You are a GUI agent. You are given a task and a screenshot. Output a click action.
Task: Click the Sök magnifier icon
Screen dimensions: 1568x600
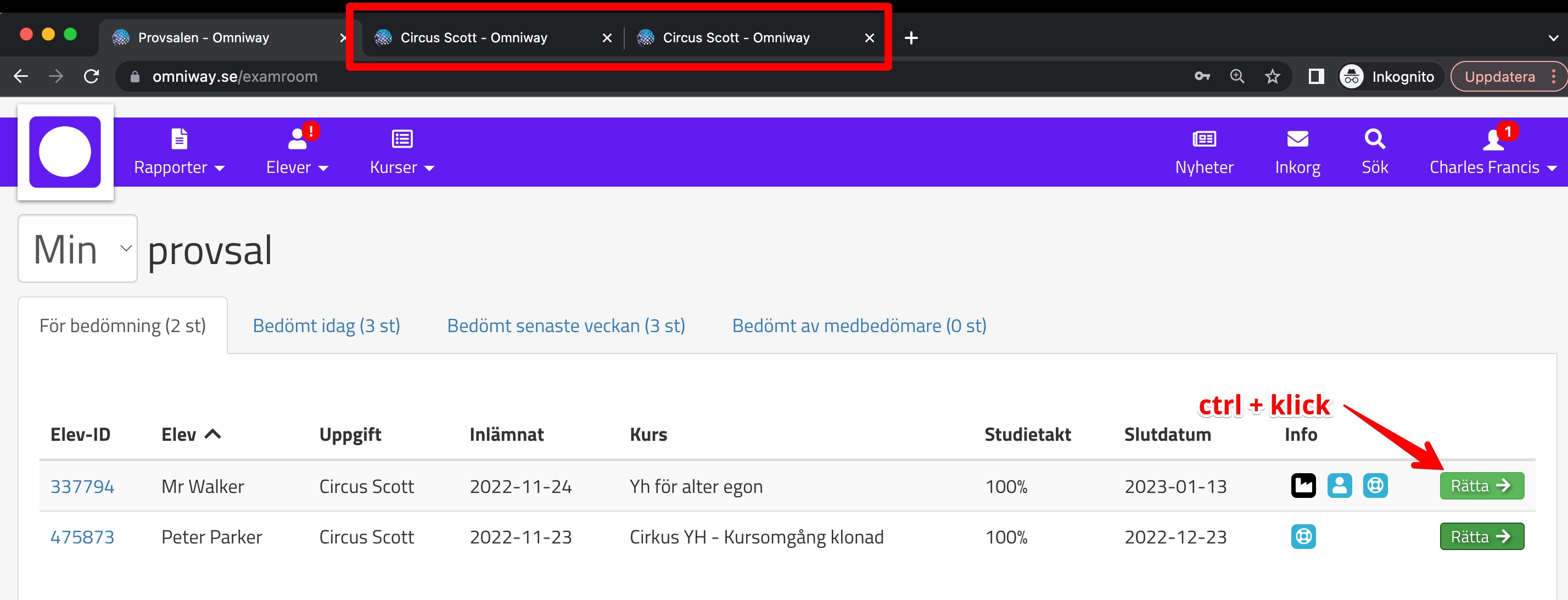1374,139
